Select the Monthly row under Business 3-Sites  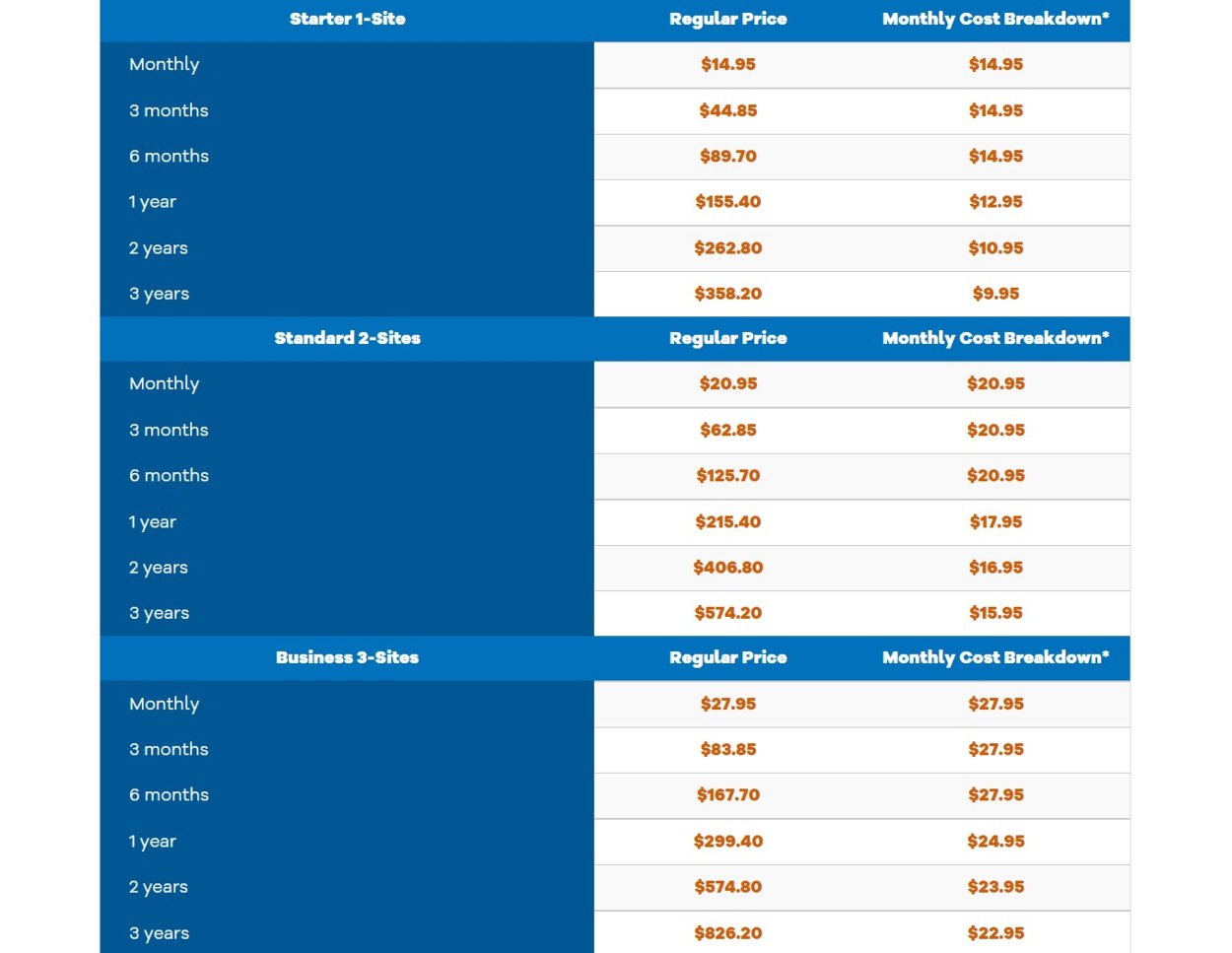(x=615, y=704)
